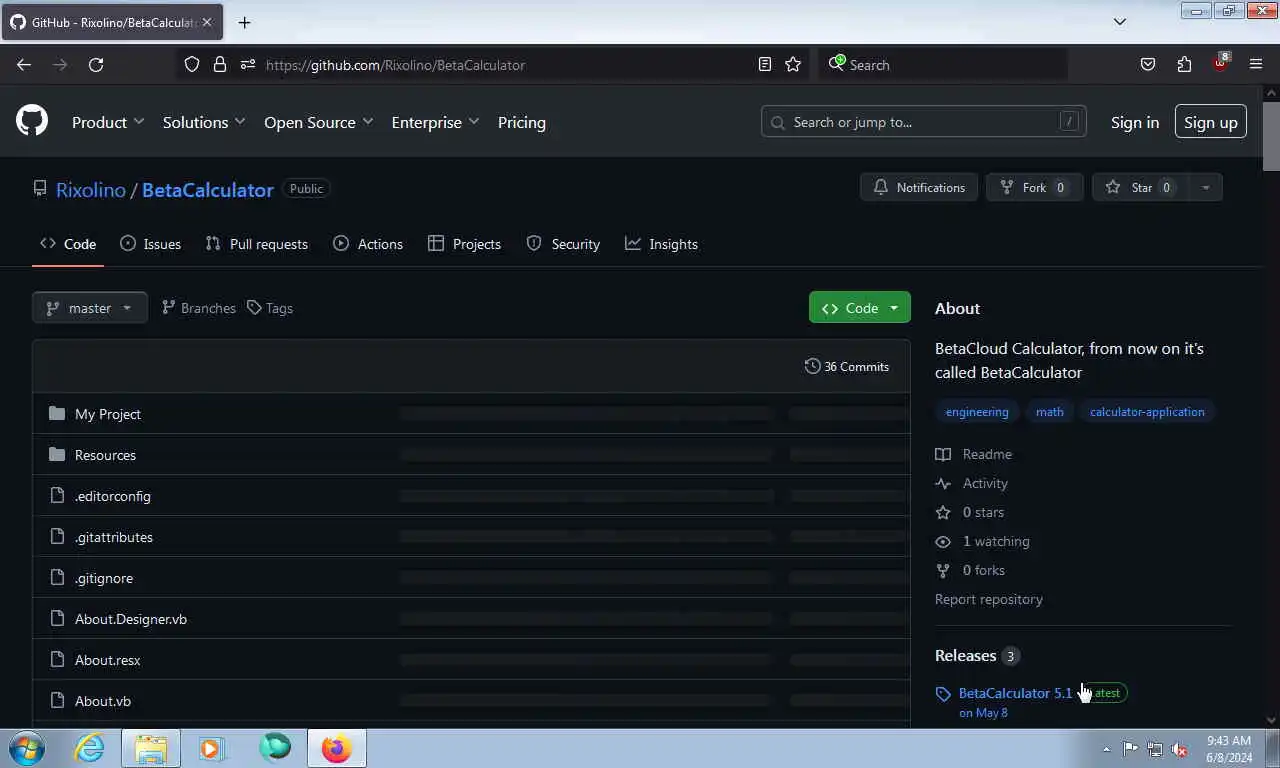Toggle reader view icon in address bar

[x=765, y=64]
